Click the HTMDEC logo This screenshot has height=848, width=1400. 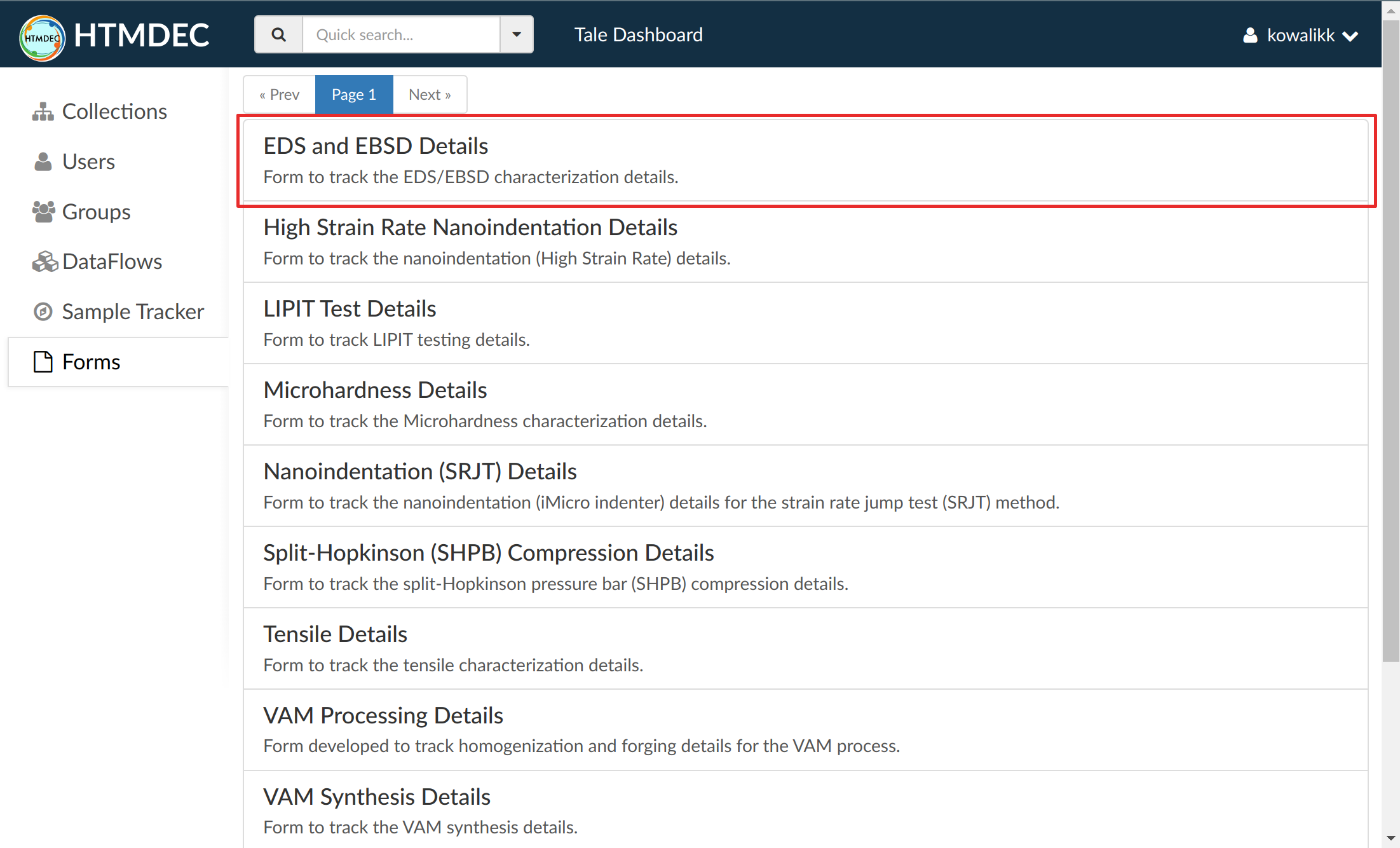(x=42, y=37)
